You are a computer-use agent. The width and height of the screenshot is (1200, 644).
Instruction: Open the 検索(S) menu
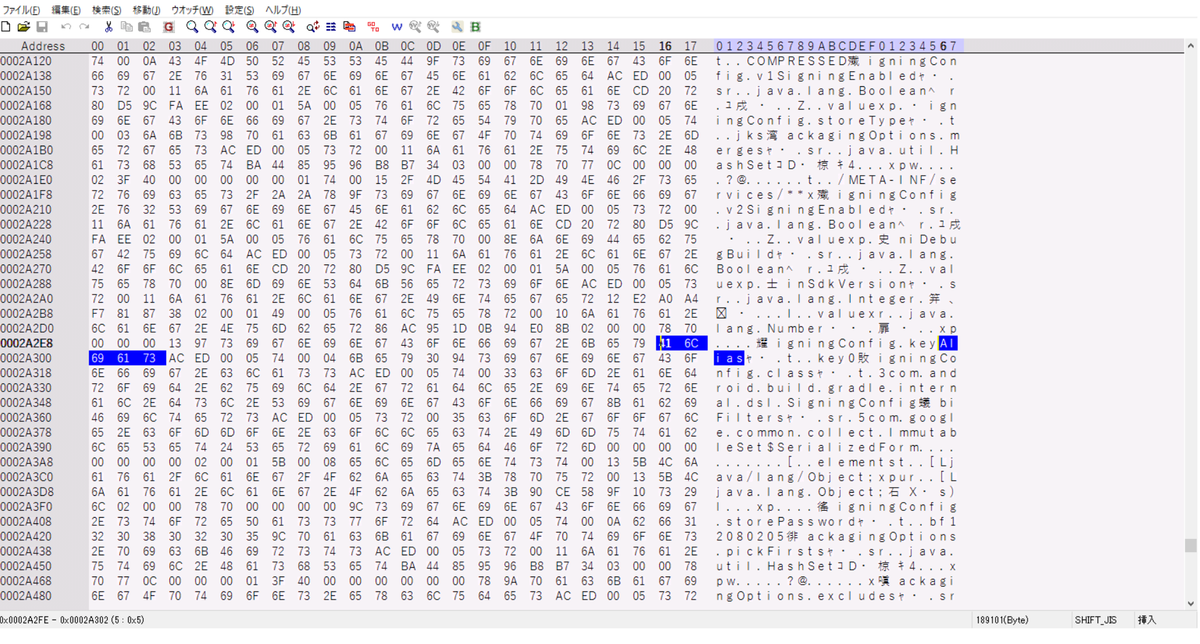(107, 9)
